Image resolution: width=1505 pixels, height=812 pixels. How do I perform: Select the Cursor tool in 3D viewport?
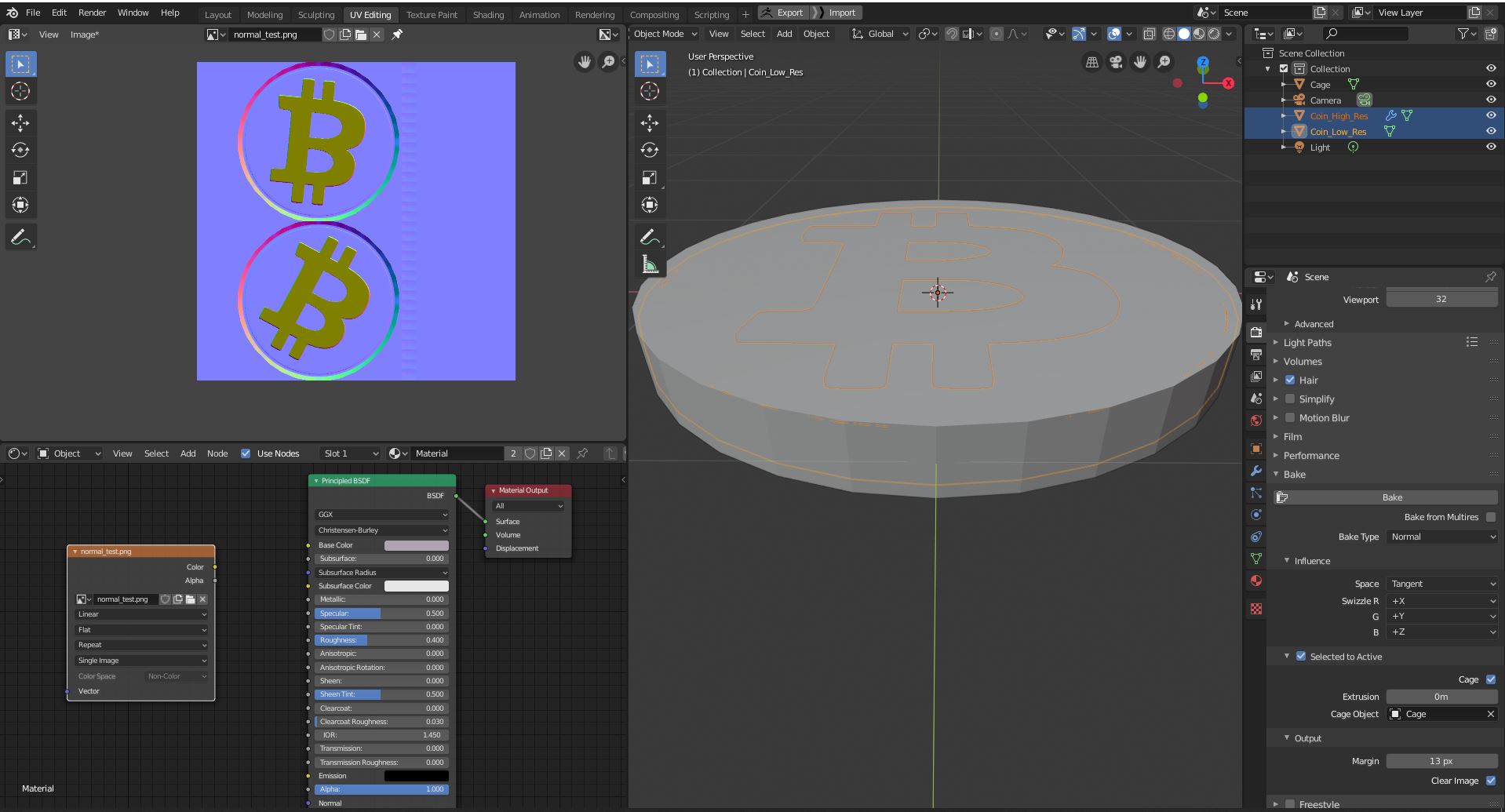650,91
